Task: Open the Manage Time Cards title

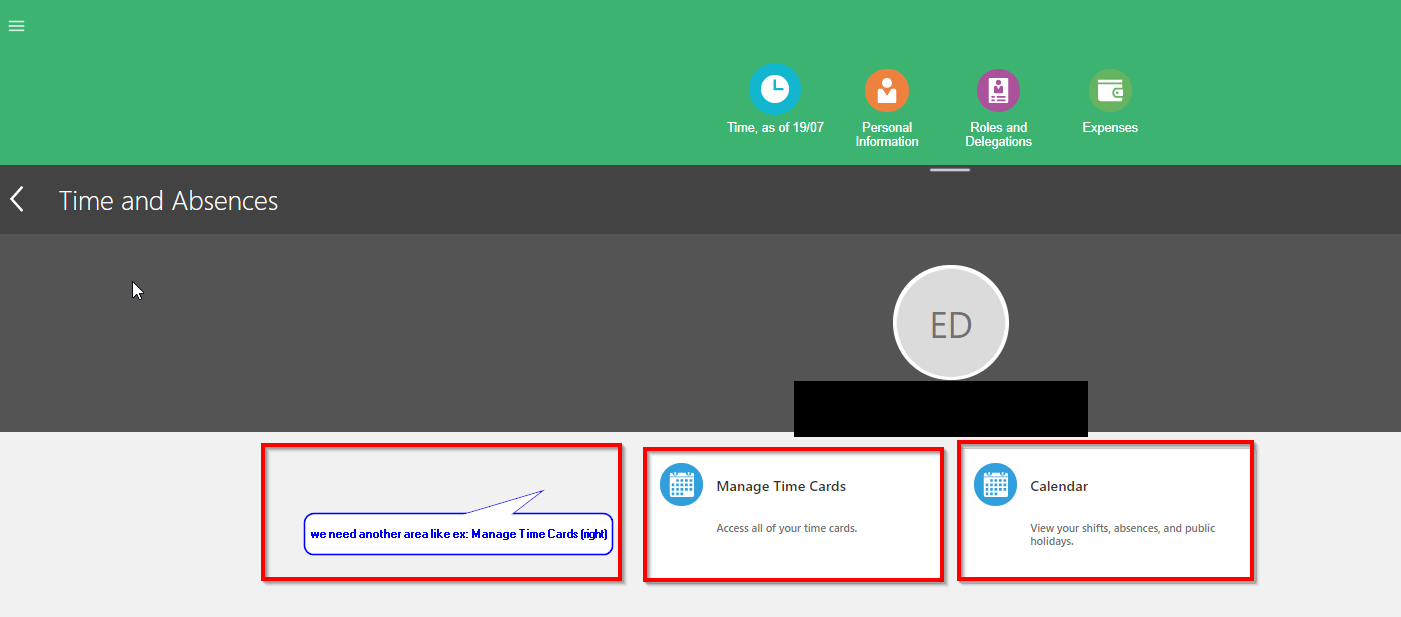Action: [781, 487]
